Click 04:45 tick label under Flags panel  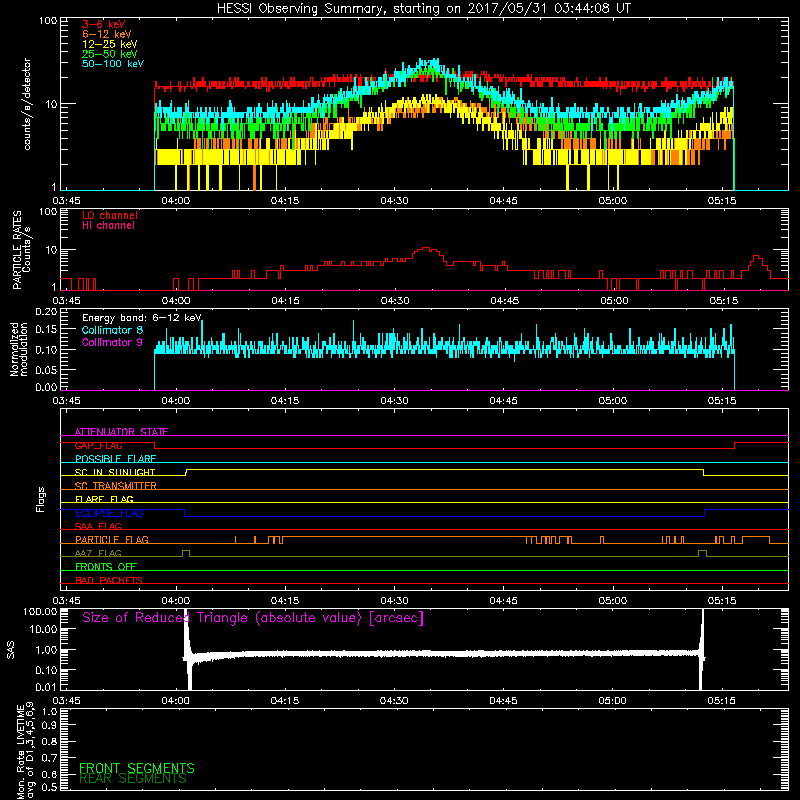[x=504, y=601]
